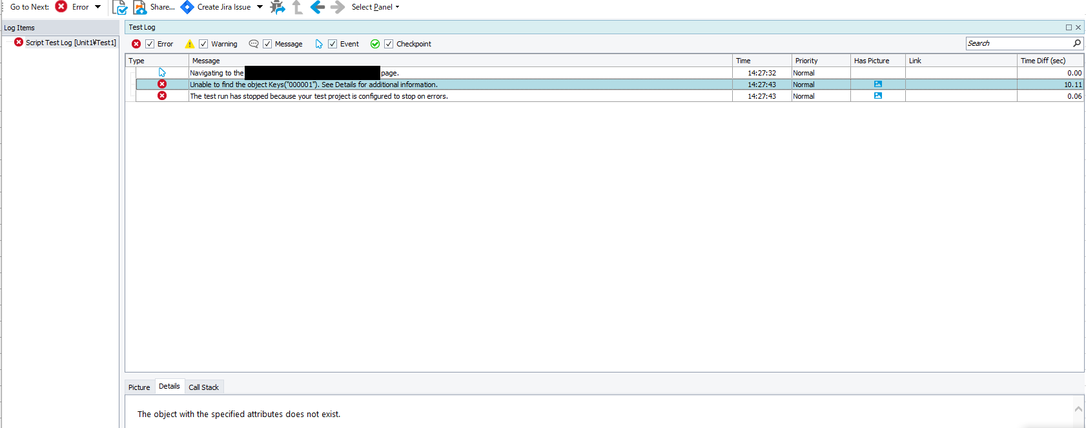Click error icon in 'test run has stopped' row
The width and height of the screenshot is (1086, 428).
[162, 96]
